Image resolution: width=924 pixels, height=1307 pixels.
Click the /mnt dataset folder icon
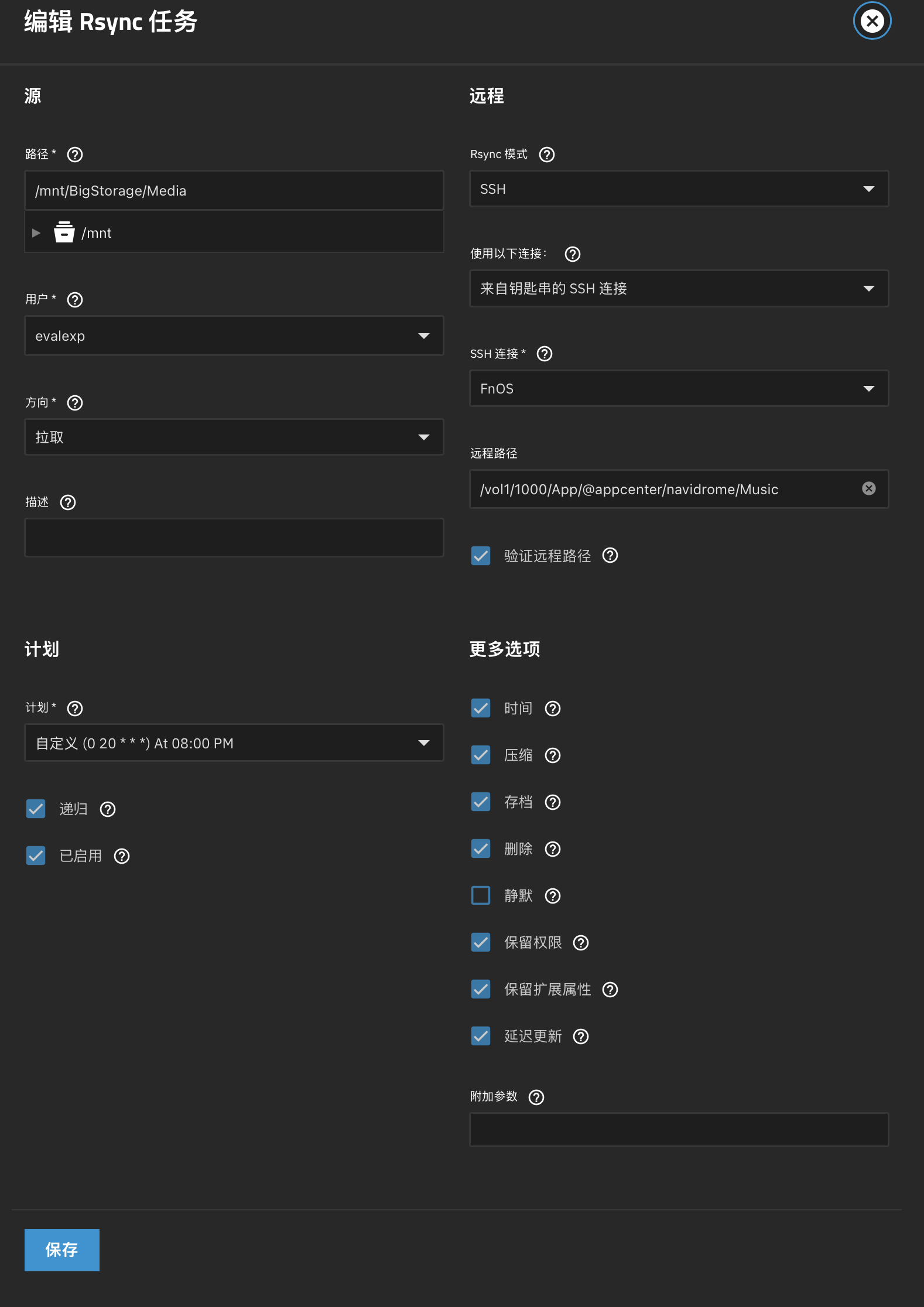pyautogui.click(x=64, y=232)
